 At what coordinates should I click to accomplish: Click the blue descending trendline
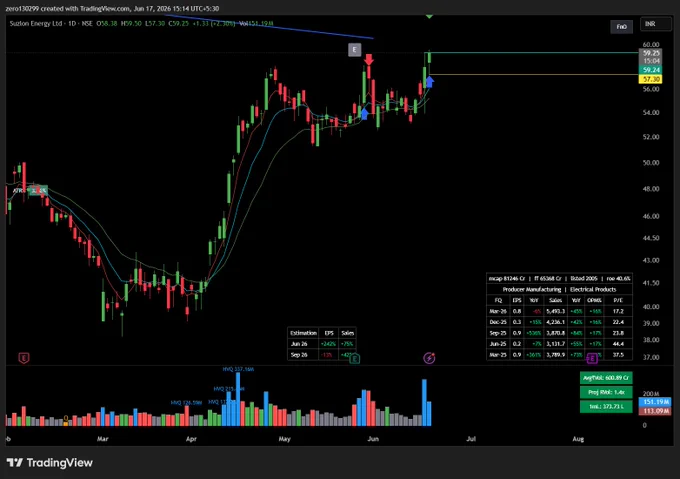(x=269, y=26)
